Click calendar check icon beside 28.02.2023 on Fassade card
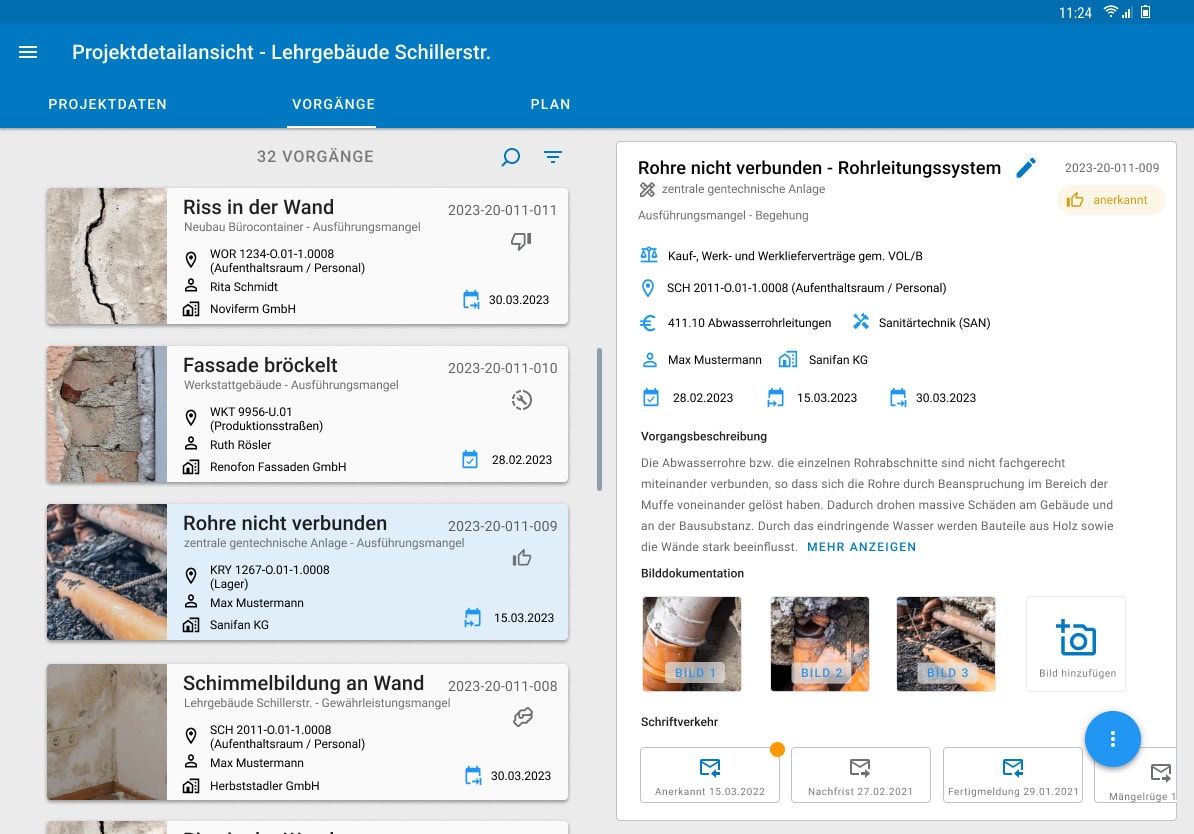 471,459
